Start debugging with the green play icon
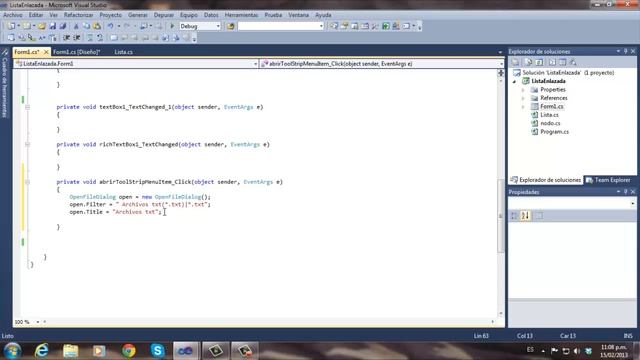The height and width of the screenshot is (360, 640). click(172, 26)
